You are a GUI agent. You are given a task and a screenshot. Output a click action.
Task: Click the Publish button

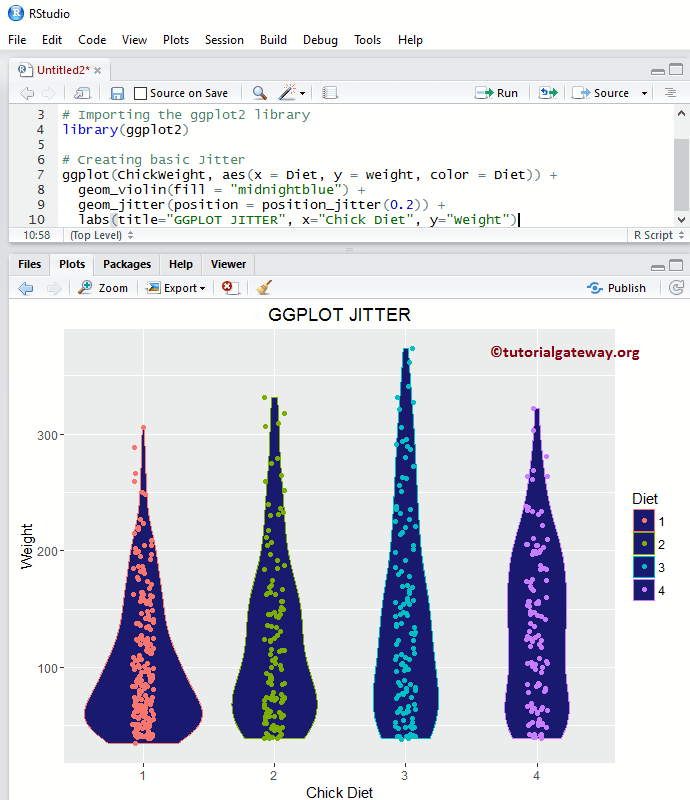tap(617, 288)
